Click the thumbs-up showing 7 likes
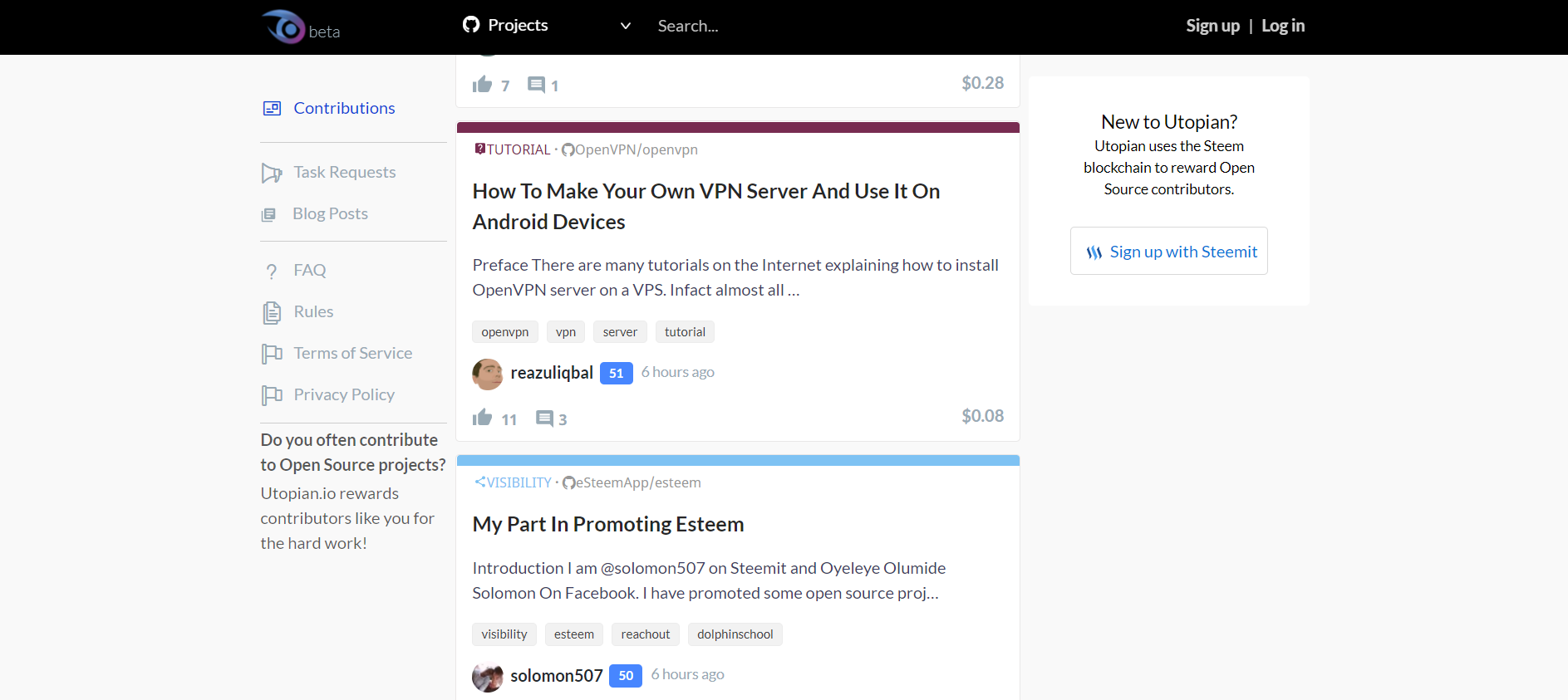Viewport: 1568px width, 700px height. click(483, 85)
